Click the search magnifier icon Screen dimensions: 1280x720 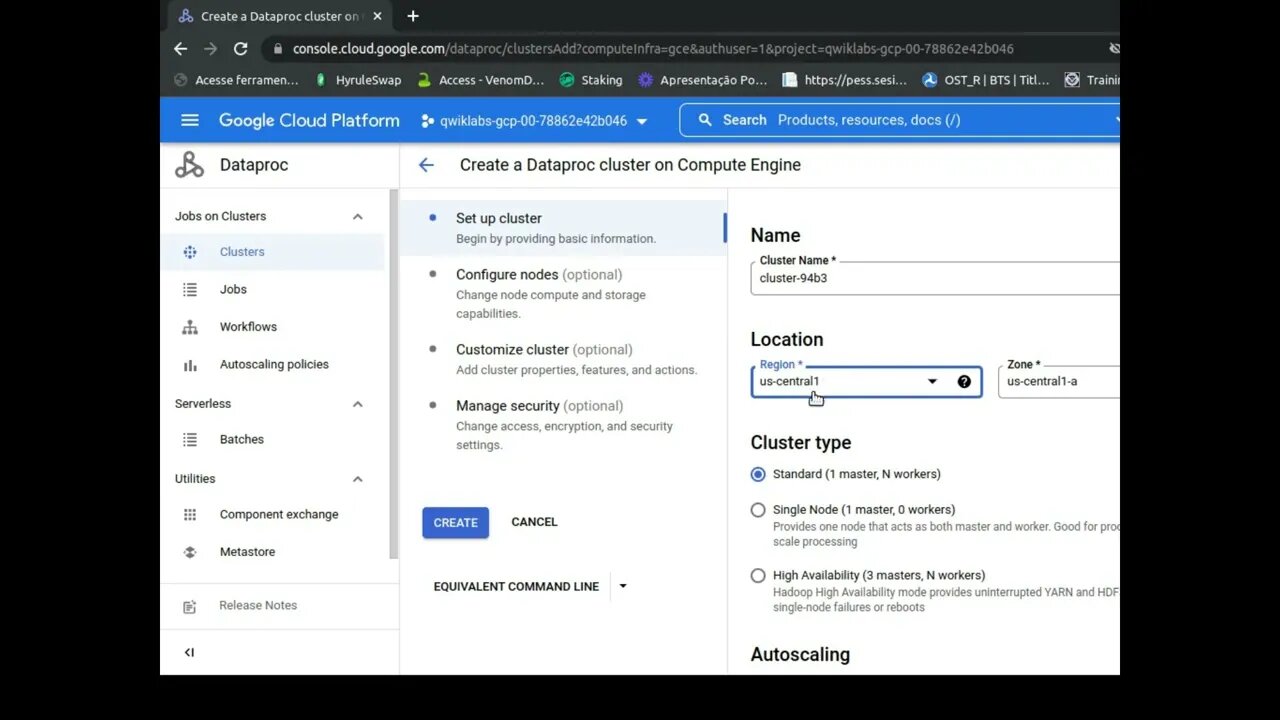pyautogui.click(x=705, y=120)
